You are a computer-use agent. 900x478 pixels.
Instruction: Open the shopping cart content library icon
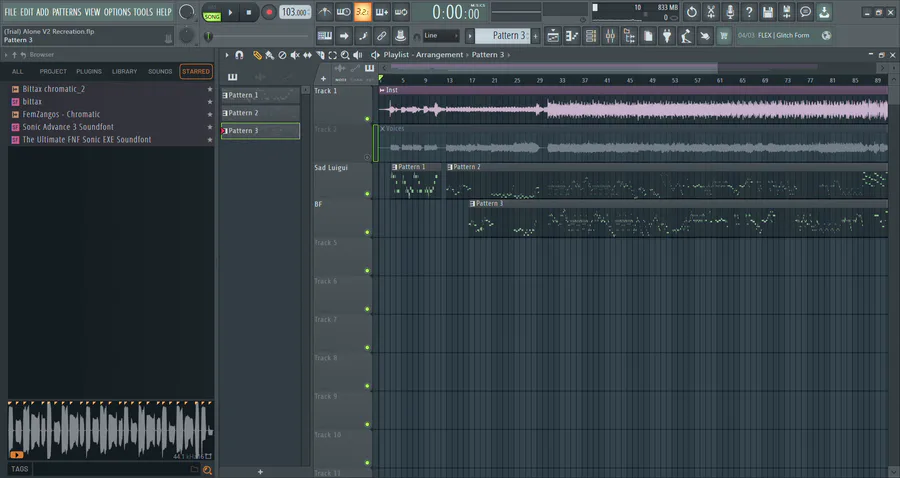click(x=724, y=36)
